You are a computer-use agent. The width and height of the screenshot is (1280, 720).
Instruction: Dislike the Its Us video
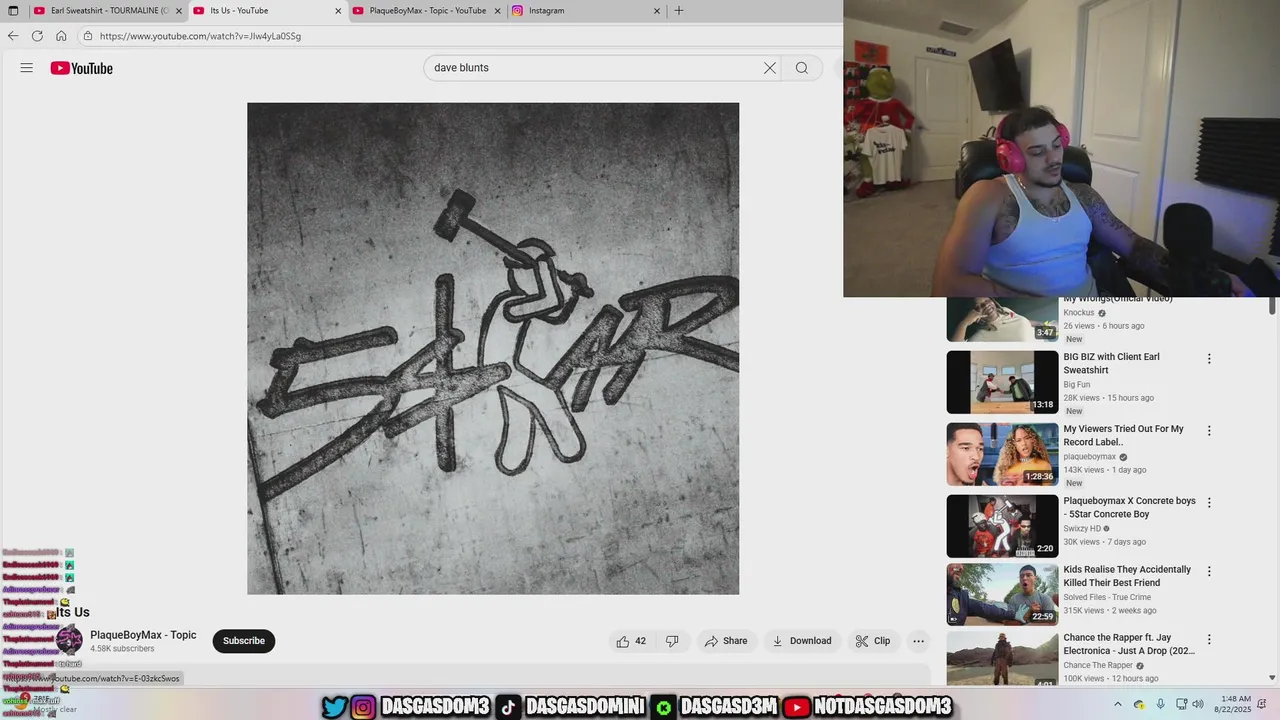click(x=672, y=641)
